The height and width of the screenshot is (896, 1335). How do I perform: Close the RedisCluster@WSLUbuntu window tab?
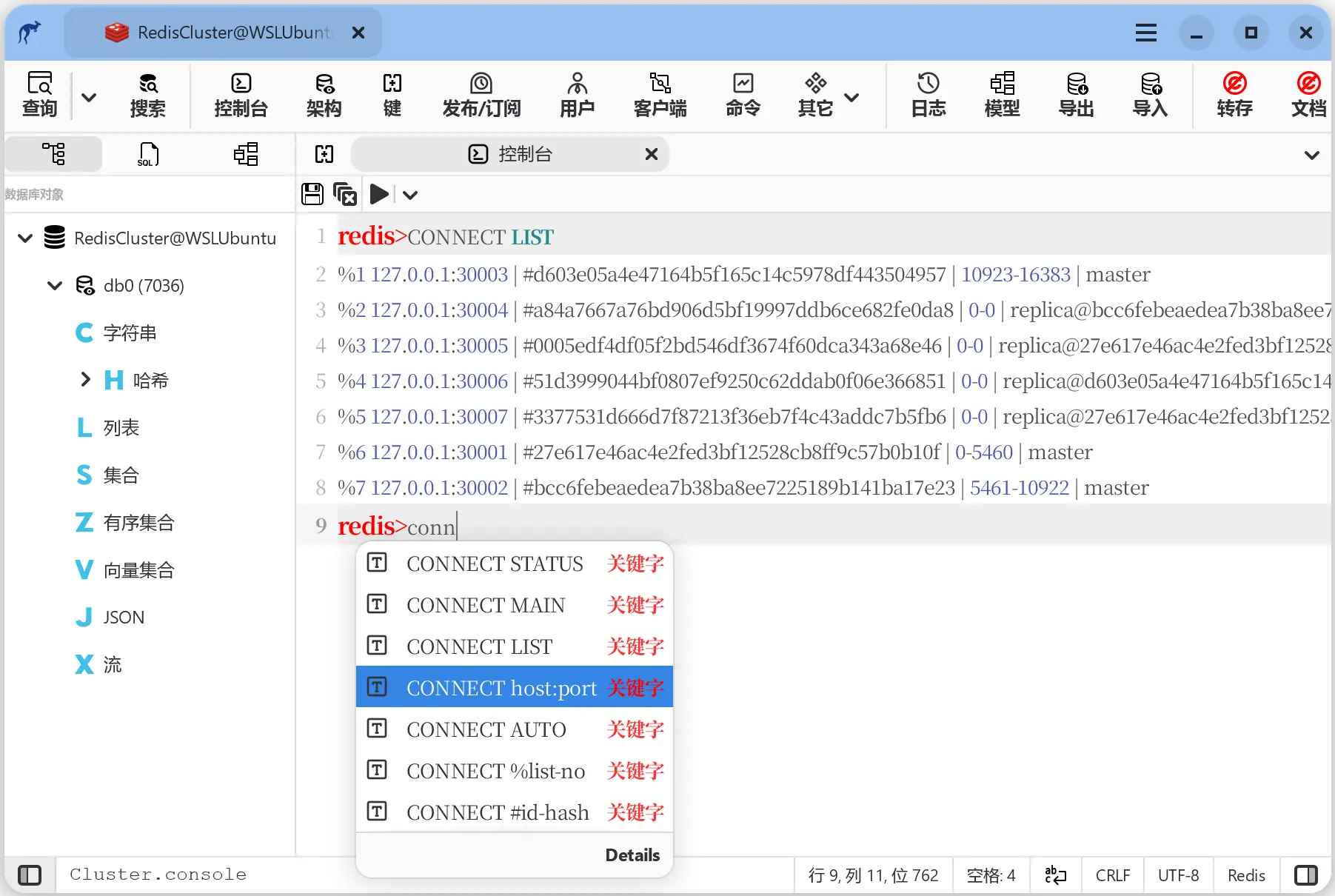[x=358, y=33]
